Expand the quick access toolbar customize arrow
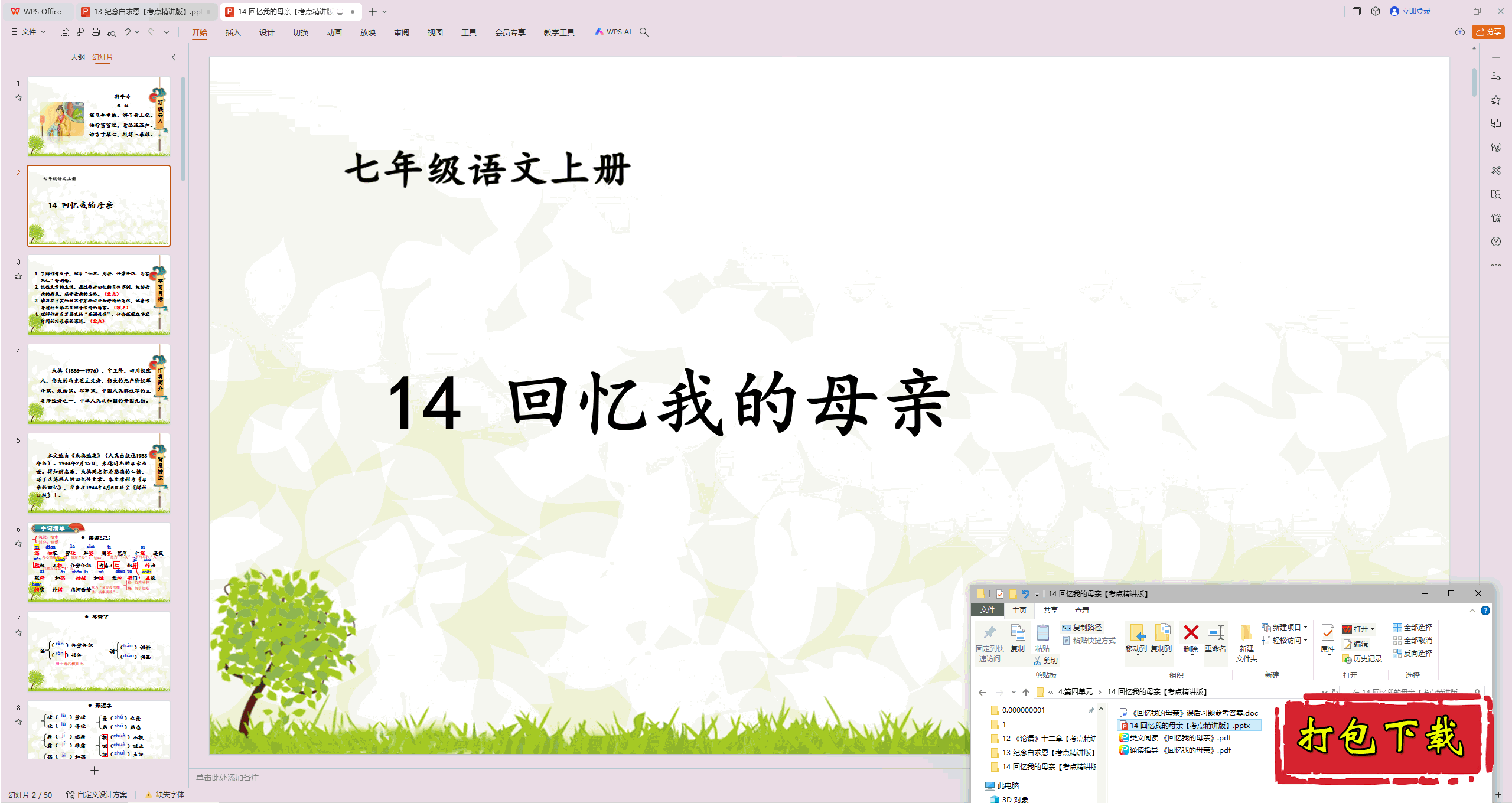The width and height of the screenshot is (1512, 803). click(167, 32)
